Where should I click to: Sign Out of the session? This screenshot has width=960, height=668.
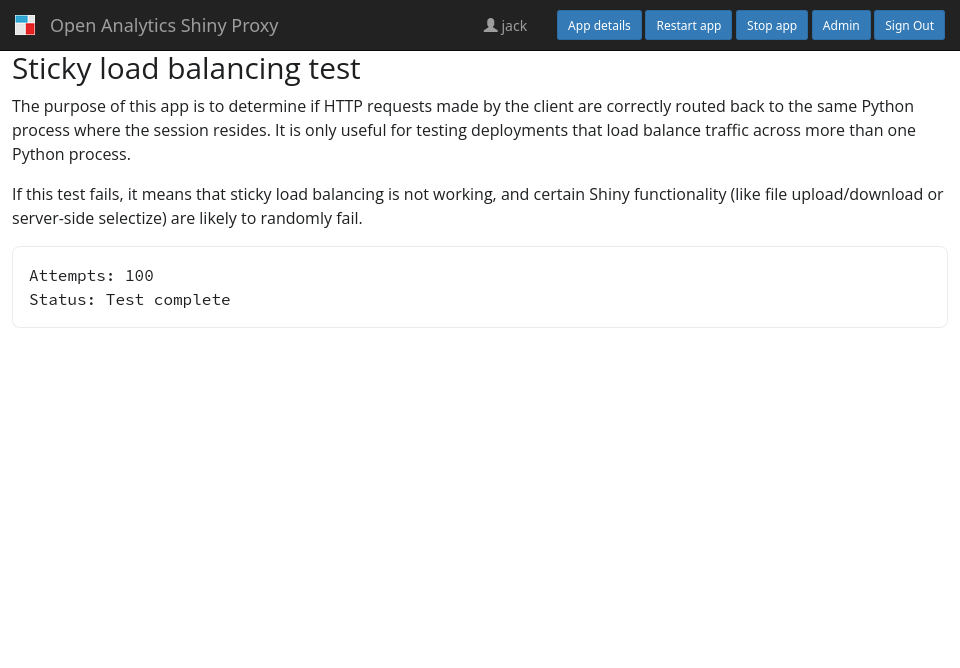coord(909,25)
